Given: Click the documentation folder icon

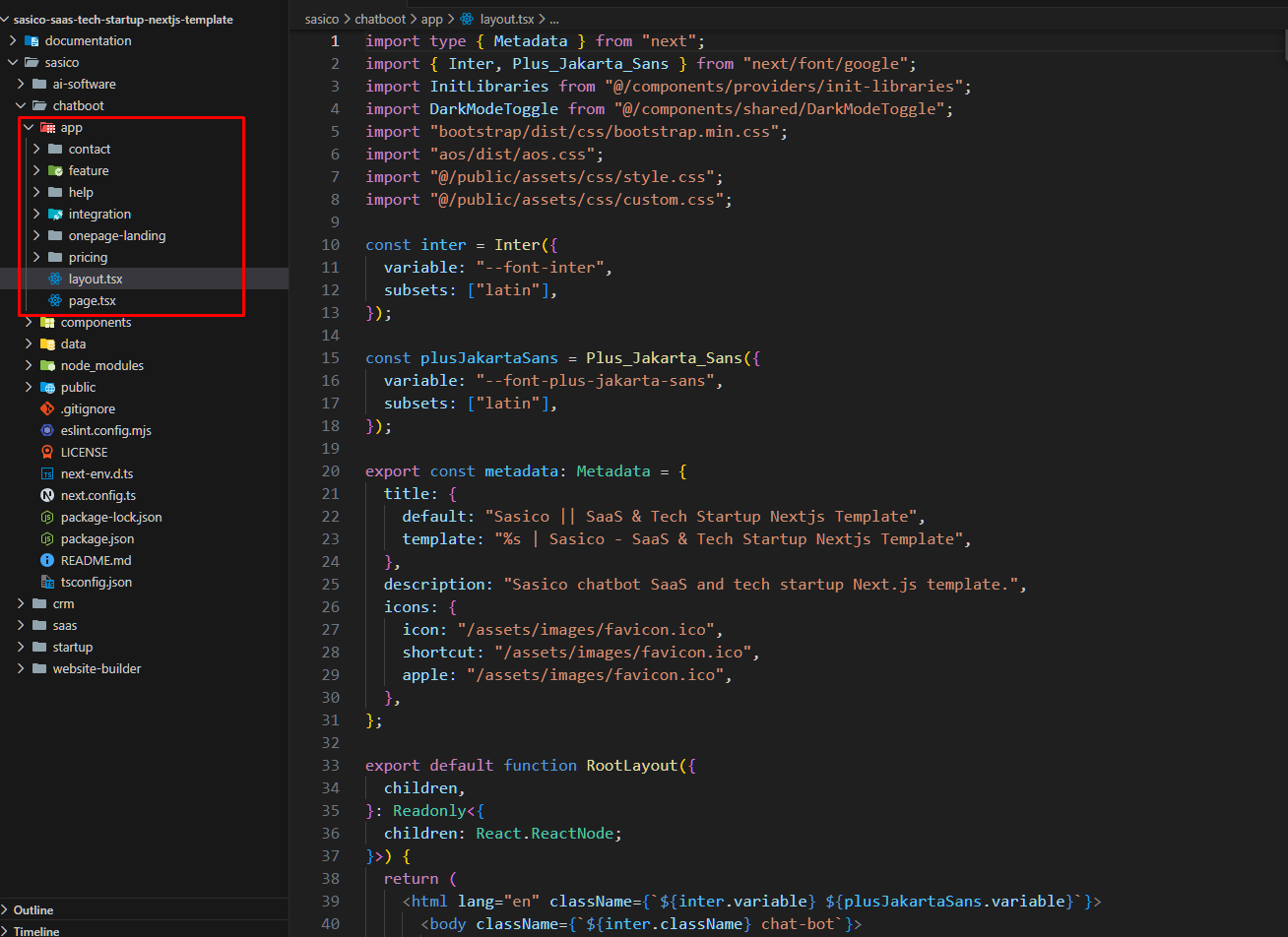Looking at the screenshot, I should tap(32, 40).
